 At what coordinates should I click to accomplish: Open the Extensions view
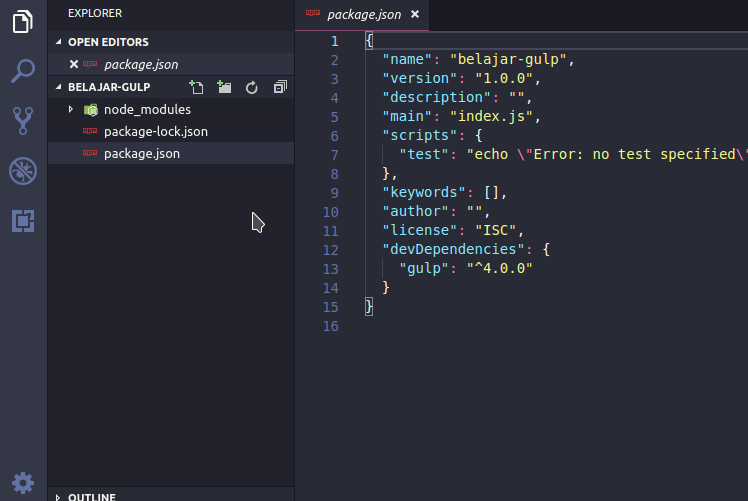(x=23, y=221)
